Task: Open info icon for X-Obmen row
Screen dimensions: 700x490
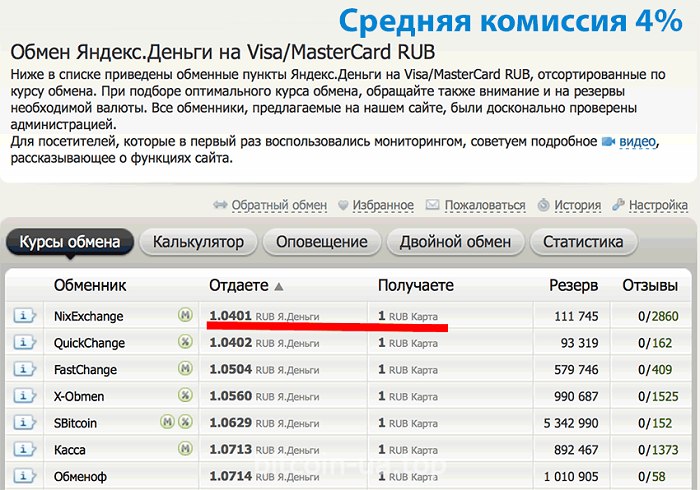Action: 25,396
